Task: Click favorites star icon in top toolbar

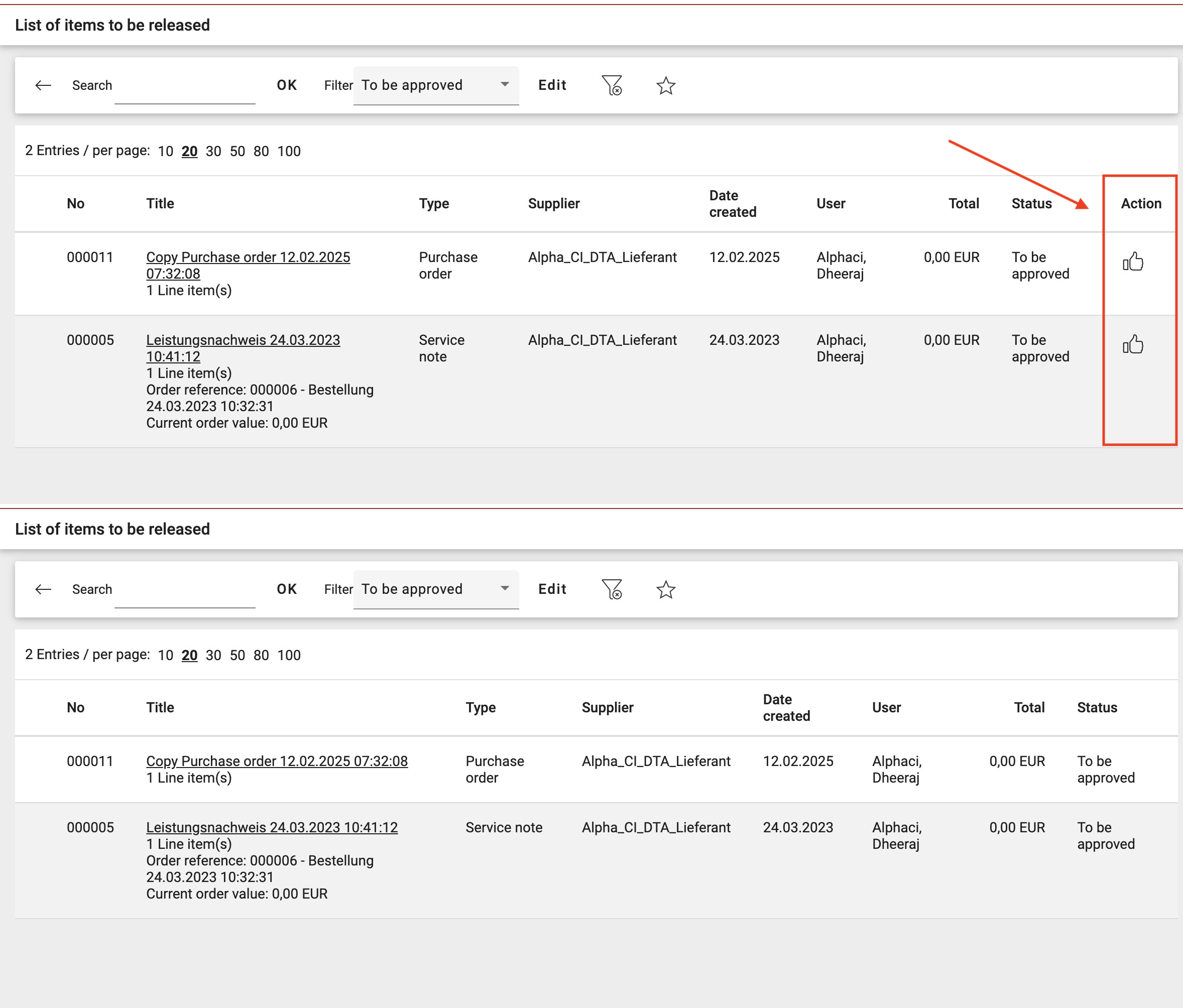Action: click(x=666, y=86)
